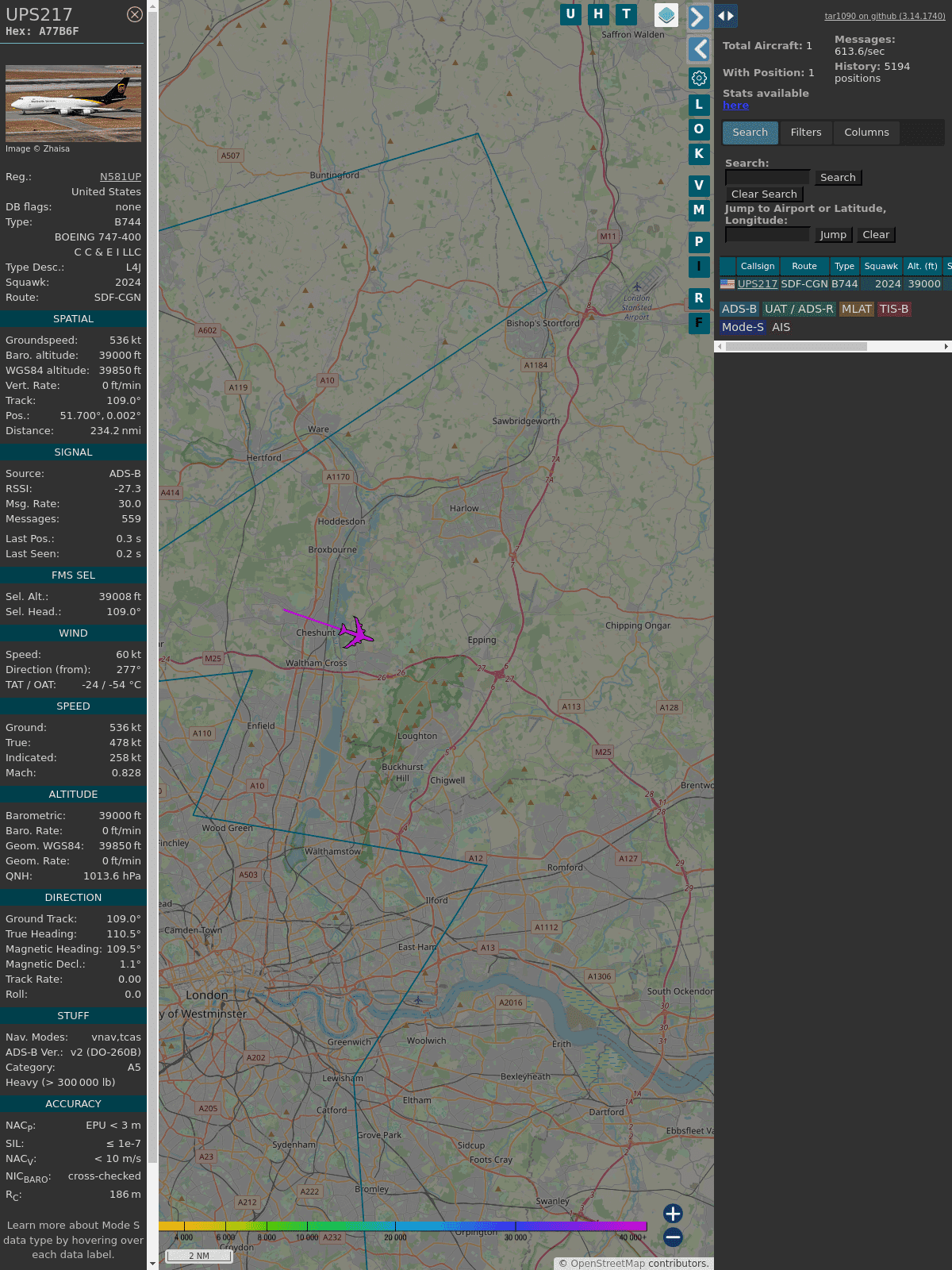
Task: Open the UPS 747 aircraft photo
Action: [x=73, y=103]
